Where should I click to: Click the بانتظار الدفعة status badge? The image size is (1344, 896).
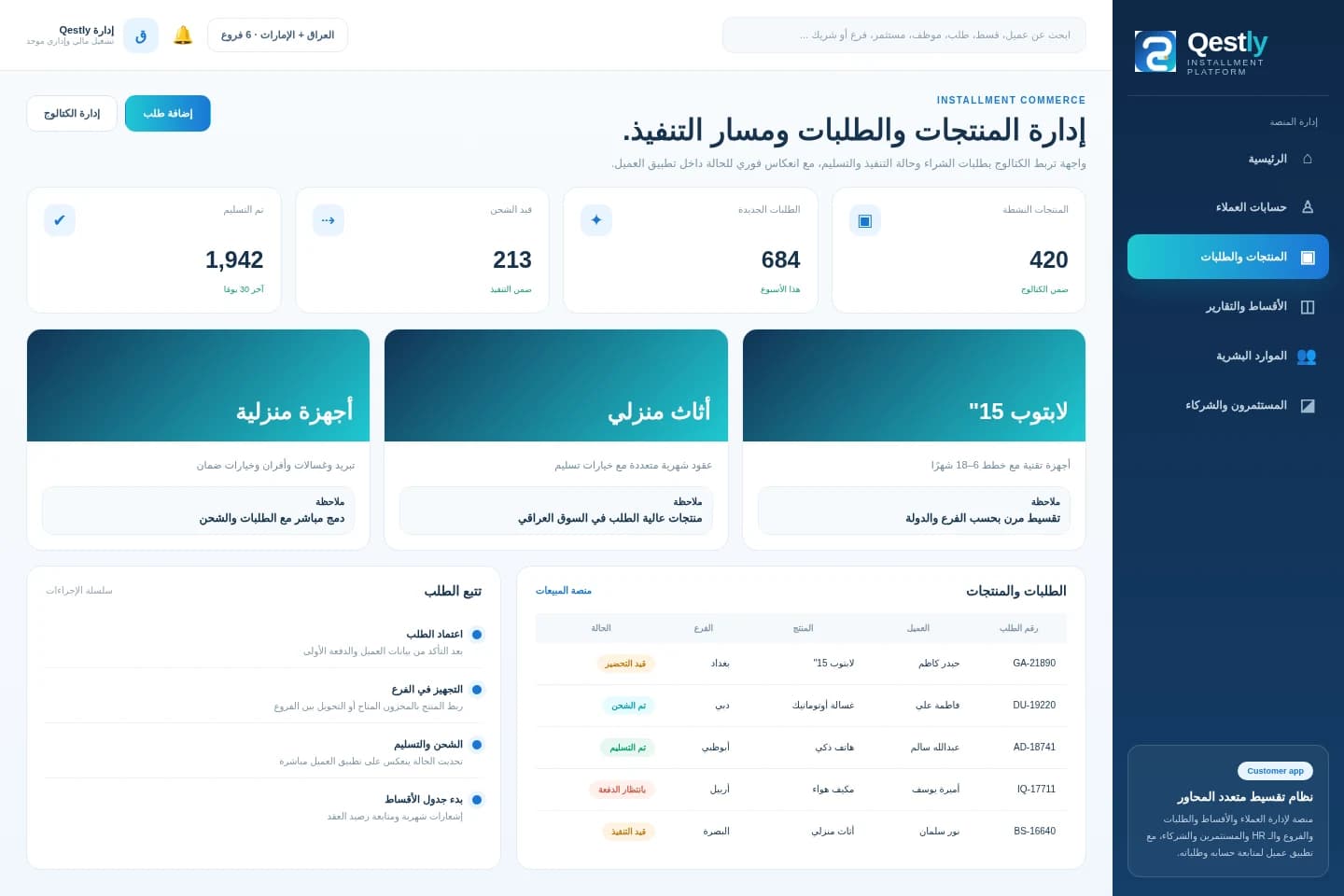622,790
